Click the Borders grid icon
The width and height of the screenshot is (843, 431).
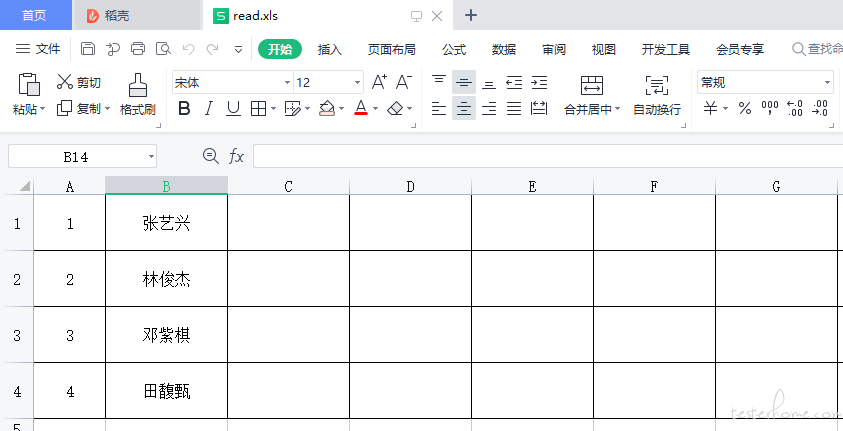coord(259,109)
